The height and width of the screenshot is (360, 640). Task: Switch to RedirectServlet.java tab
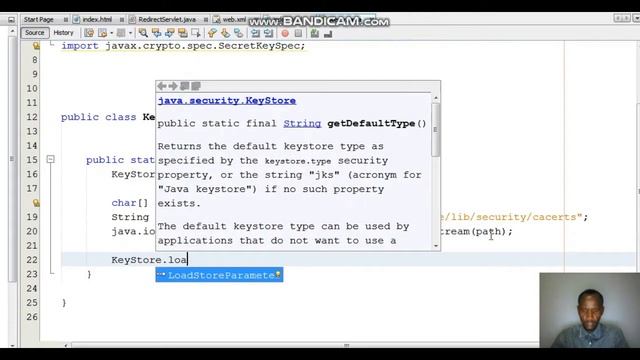[167, 19]
